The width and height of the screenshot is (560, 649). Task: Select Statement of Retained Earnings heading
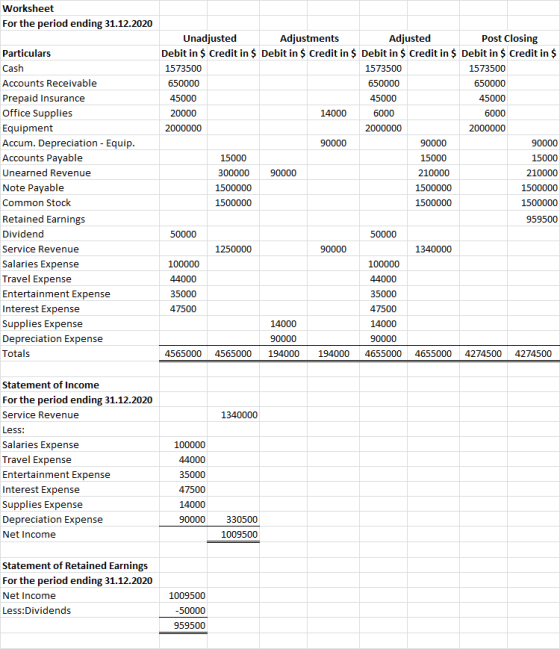click(75, 565)
